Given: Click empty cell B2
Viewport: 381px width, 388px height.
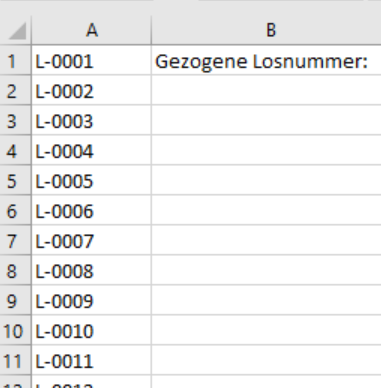Looking at the screenshot, I should tap(267, 90).
